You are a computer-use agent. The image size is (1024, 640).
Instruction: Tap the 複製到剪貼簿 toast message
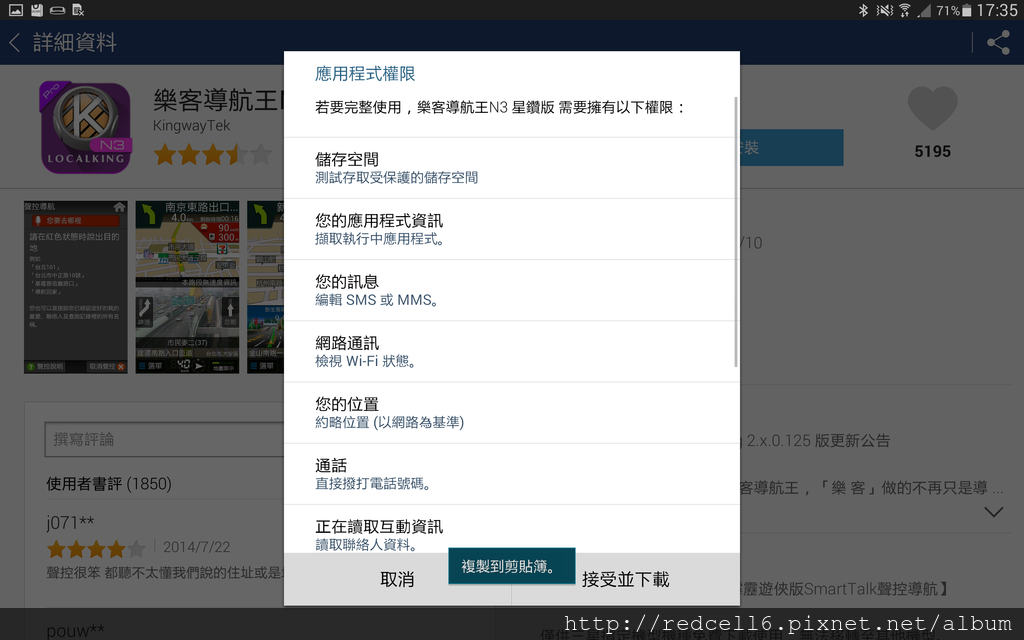(x=511, y=566)
